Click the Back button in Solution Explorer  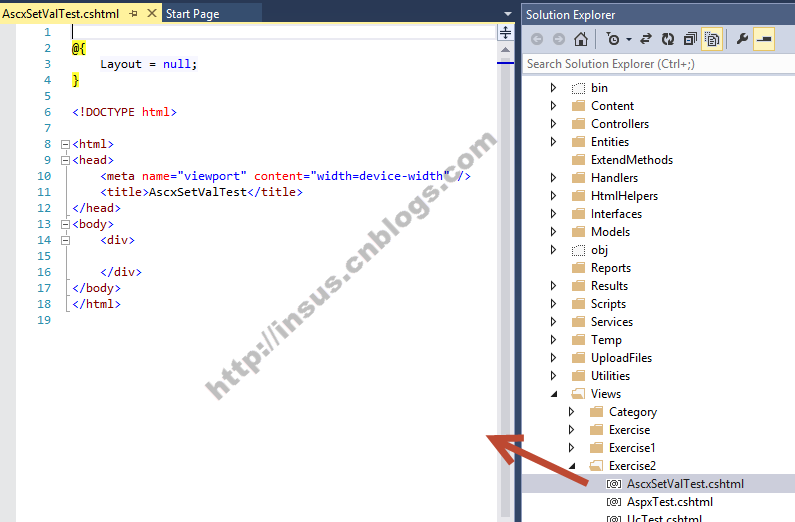[537, 39]
